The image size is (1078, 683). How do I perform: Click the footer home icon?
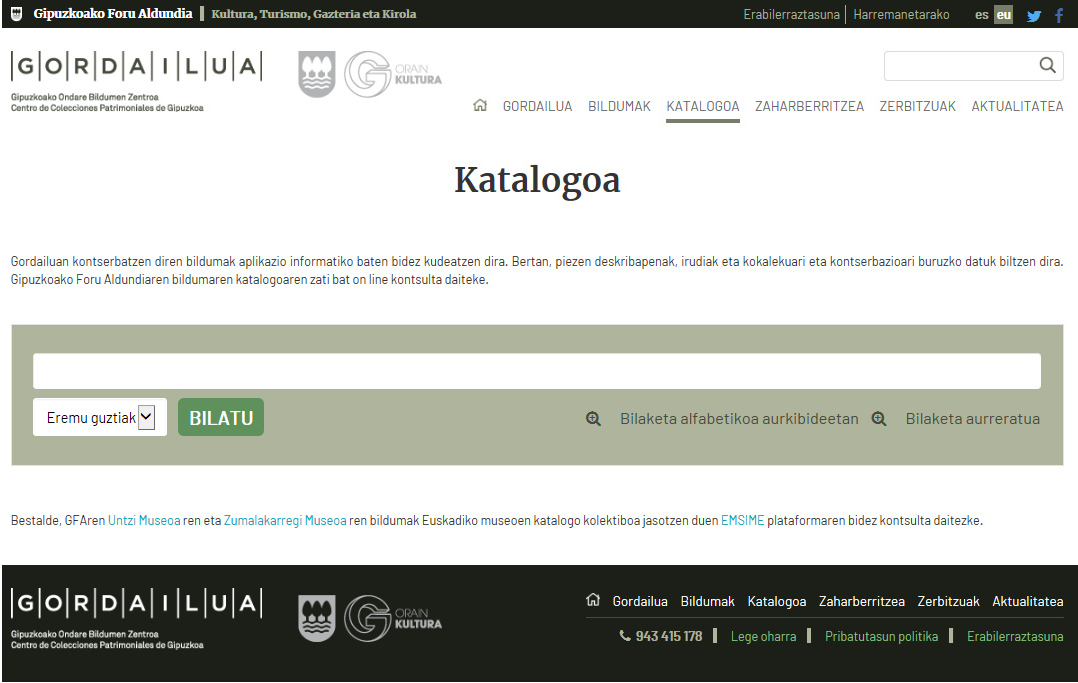coord(593,600)
